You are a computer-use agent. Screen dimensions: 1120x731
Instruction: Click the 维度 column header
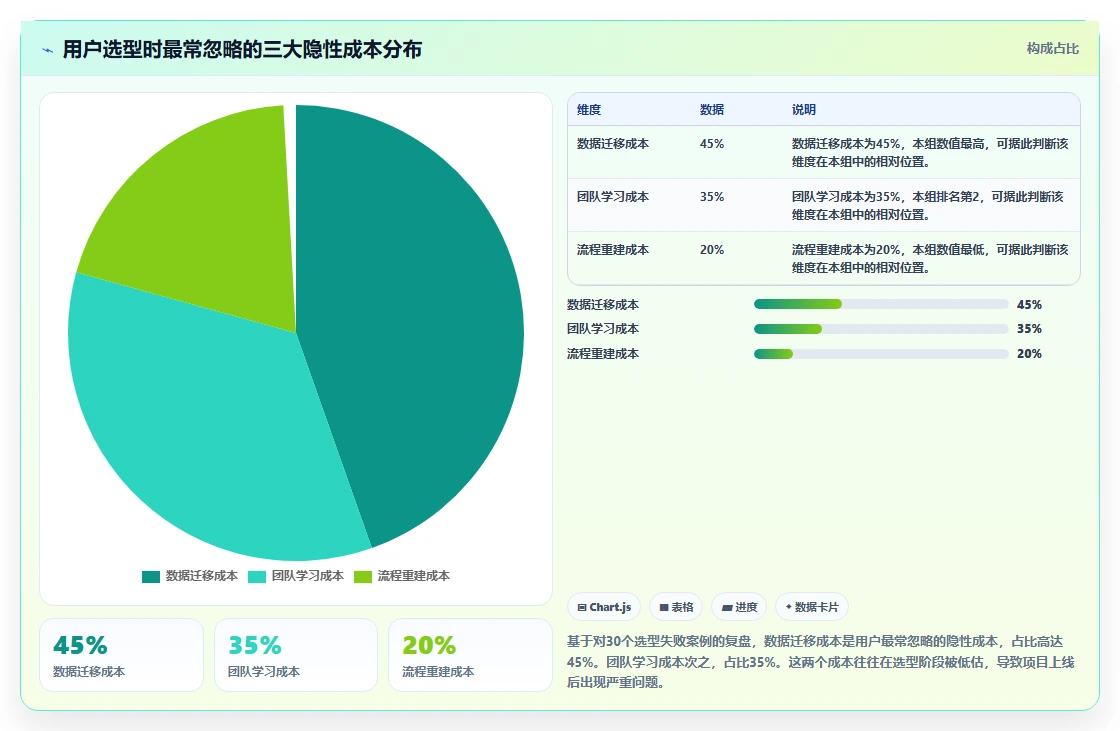589,110
